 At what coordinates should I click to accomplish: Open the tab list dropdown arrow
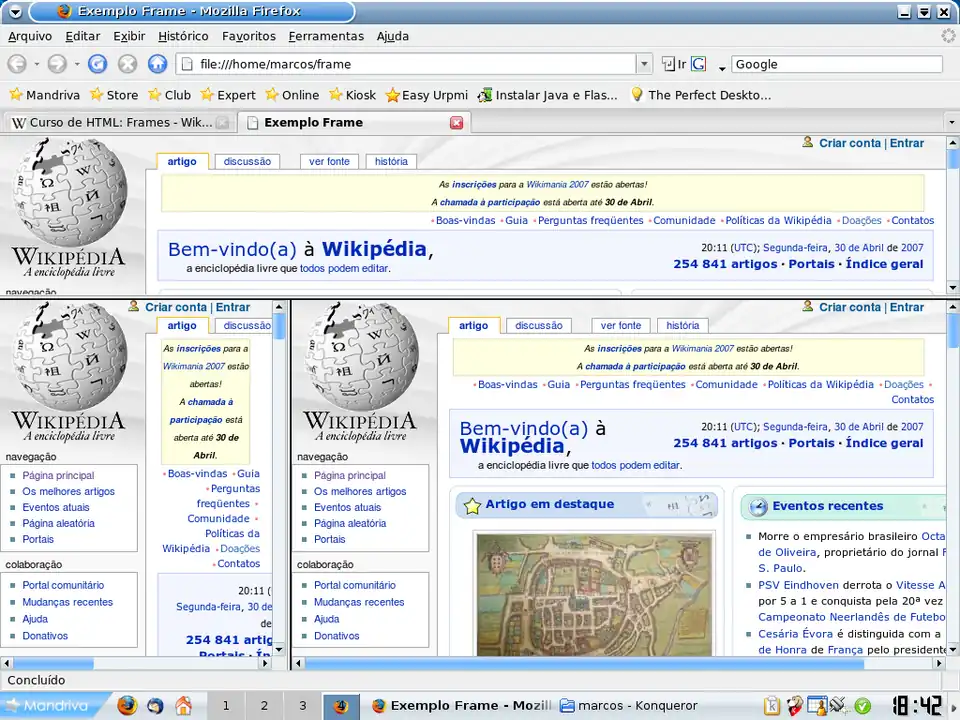pos(950,123)
